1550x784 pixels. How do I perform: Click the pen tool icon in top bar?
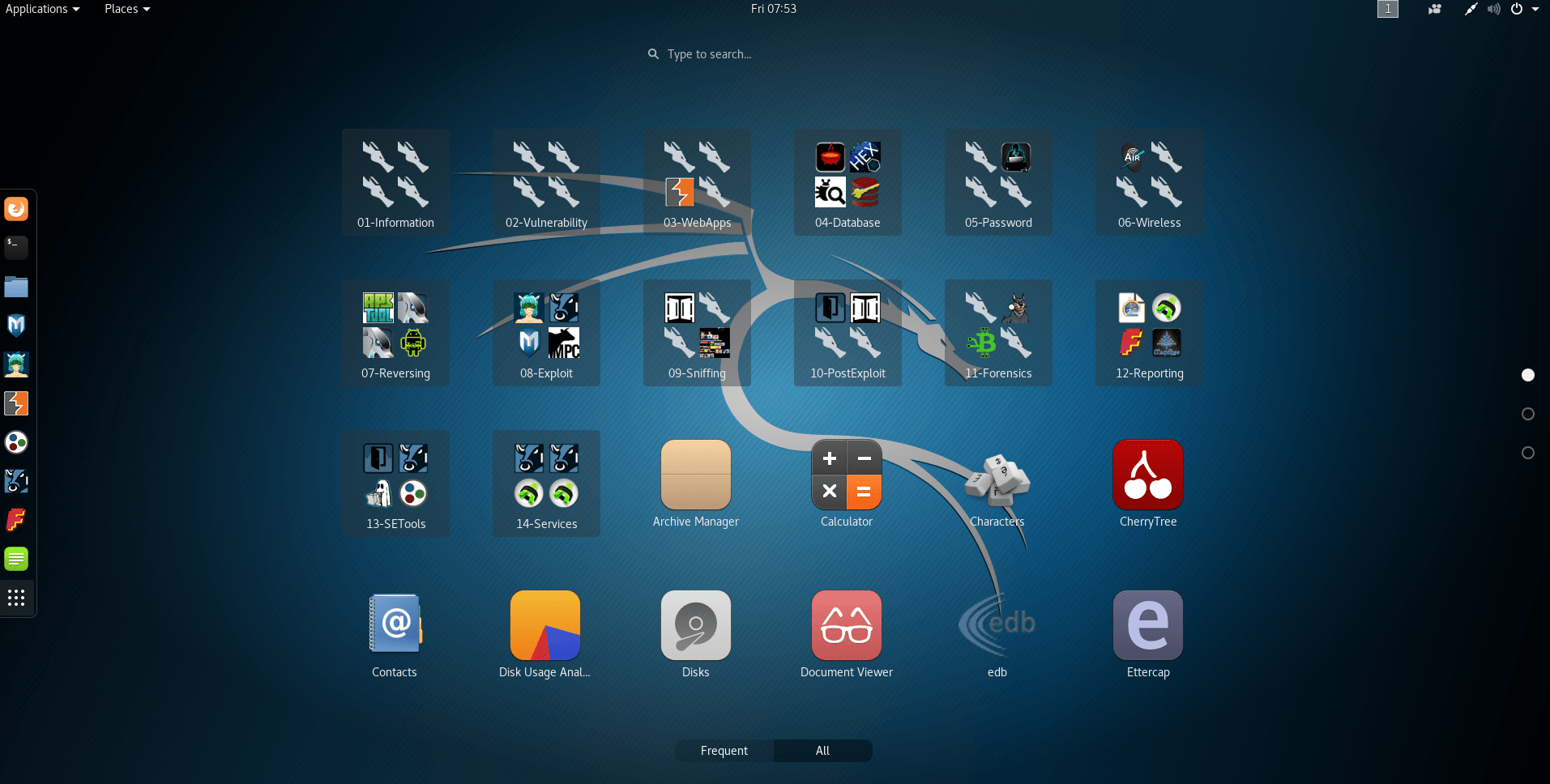click(x=1471, y=9)
